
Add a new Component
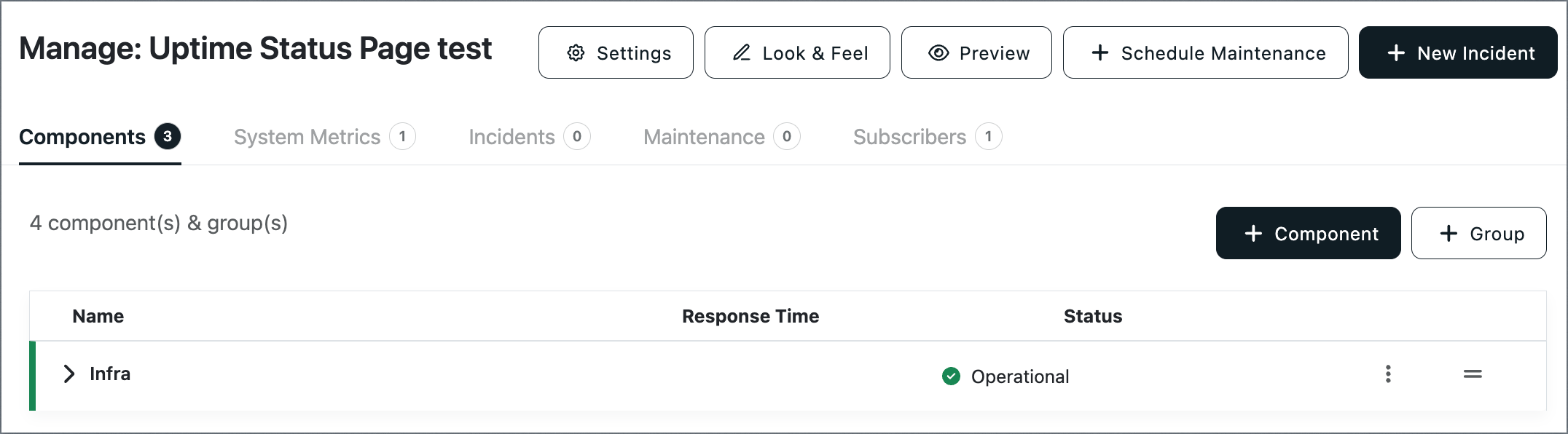(1308, 233)
